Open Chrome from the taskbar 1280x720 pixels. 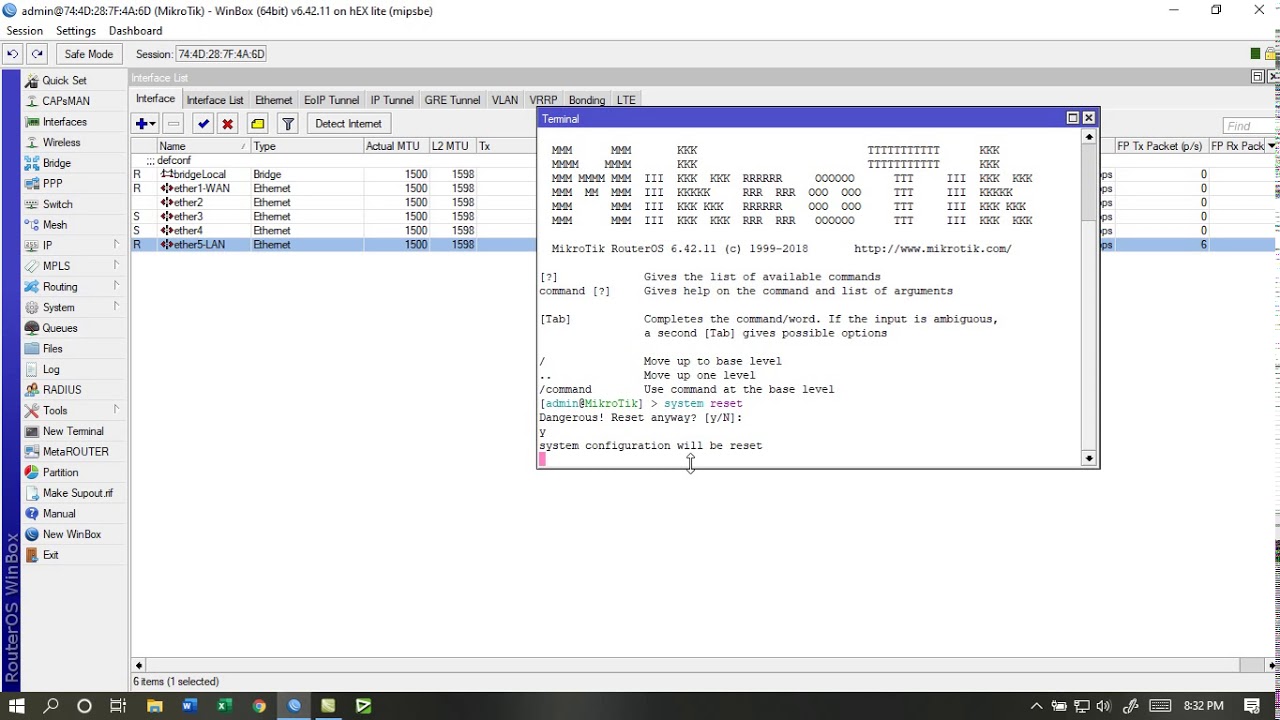tap(259, 706)
